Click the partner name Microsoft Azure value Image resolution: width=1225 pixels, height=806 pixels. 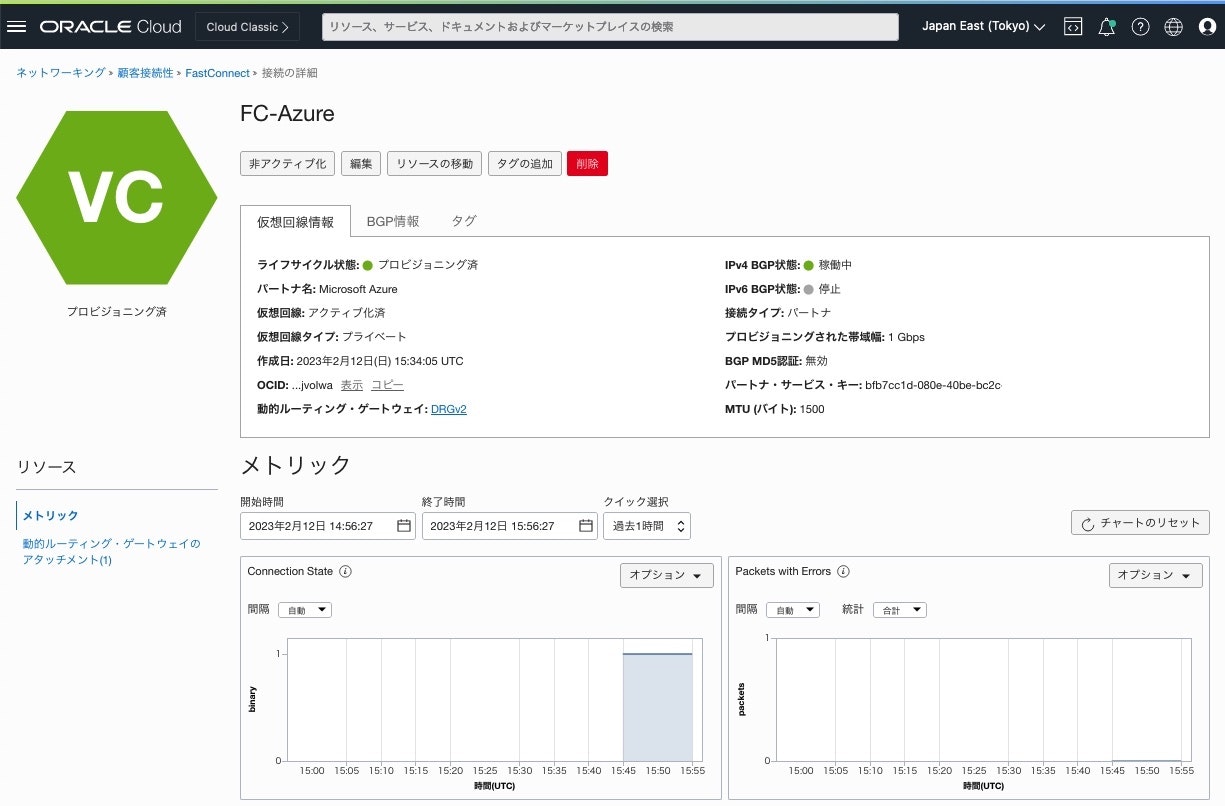pos(358,289)
